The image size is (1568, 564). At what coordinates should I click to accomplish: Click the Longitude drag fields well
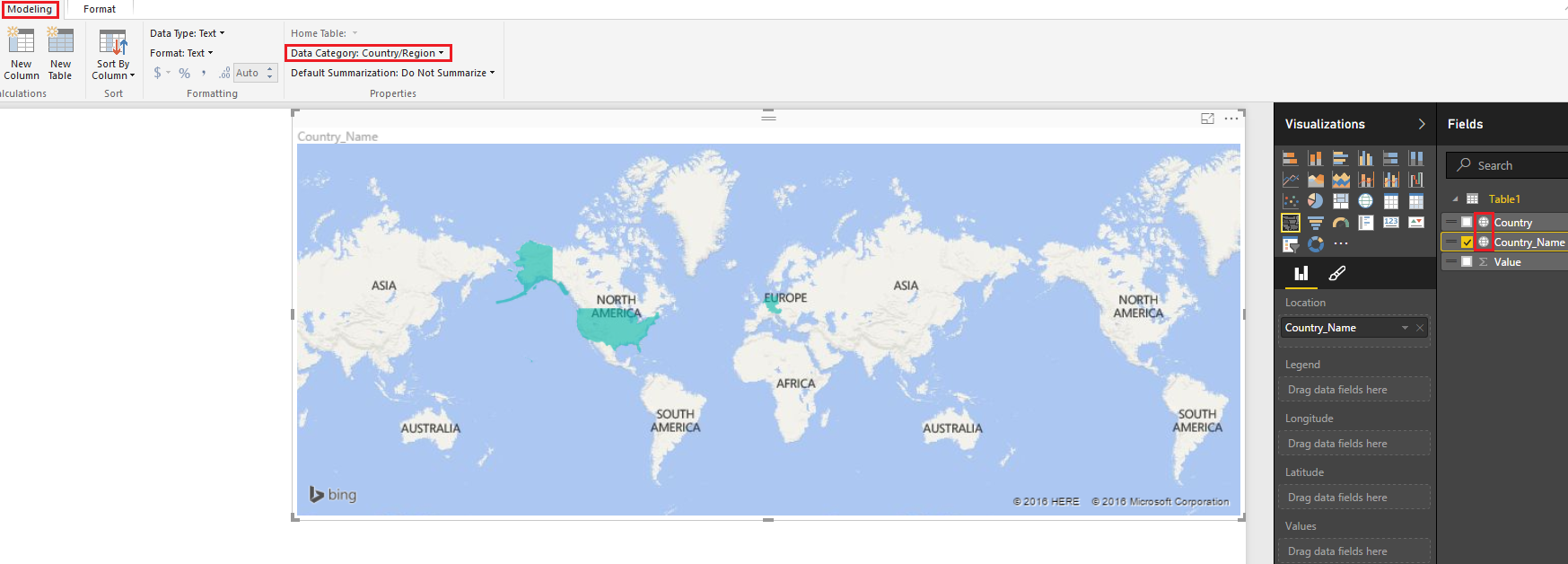(1354, 444)
